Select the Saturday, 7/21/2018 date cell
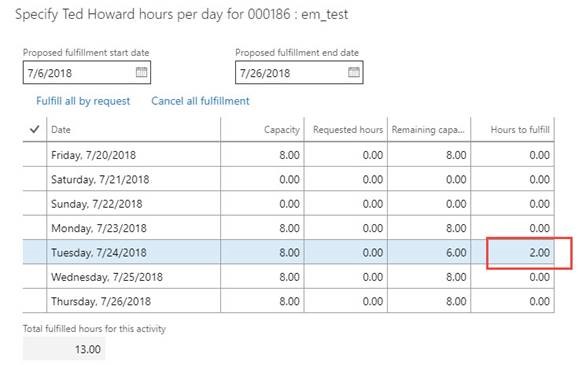 pos(133,179)
